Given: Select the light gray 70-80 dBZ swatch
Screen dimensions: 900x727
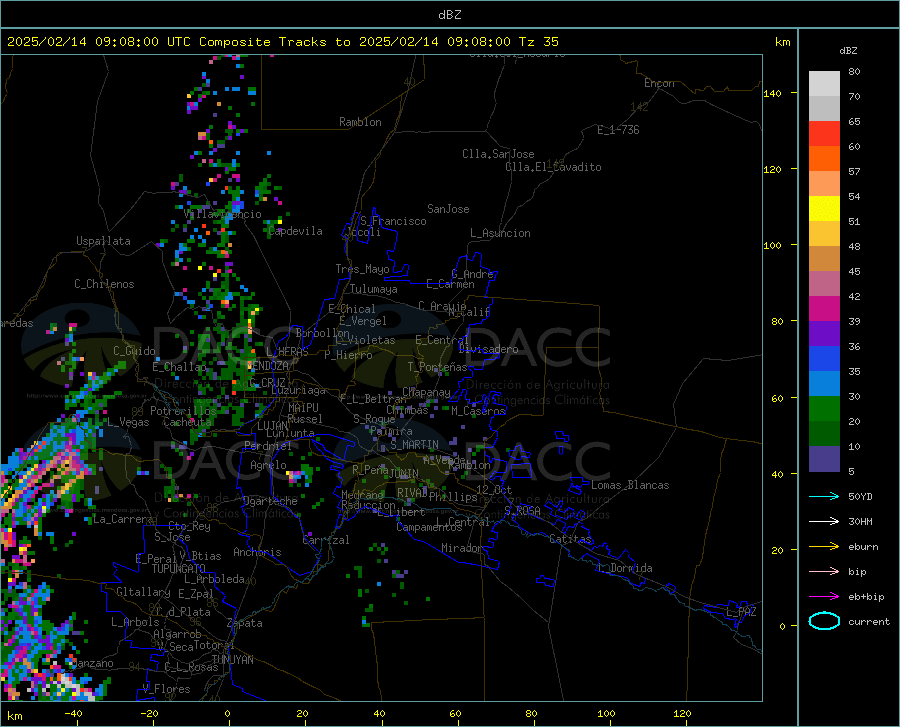Looking at the screenshot, I should [x=824, y=84].
